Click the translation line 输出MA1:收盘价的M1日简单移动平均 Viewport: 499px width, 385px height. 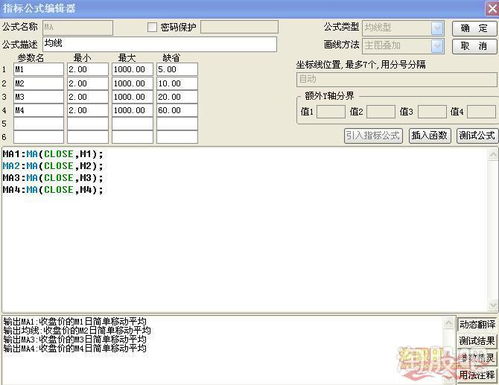[75, 322]
